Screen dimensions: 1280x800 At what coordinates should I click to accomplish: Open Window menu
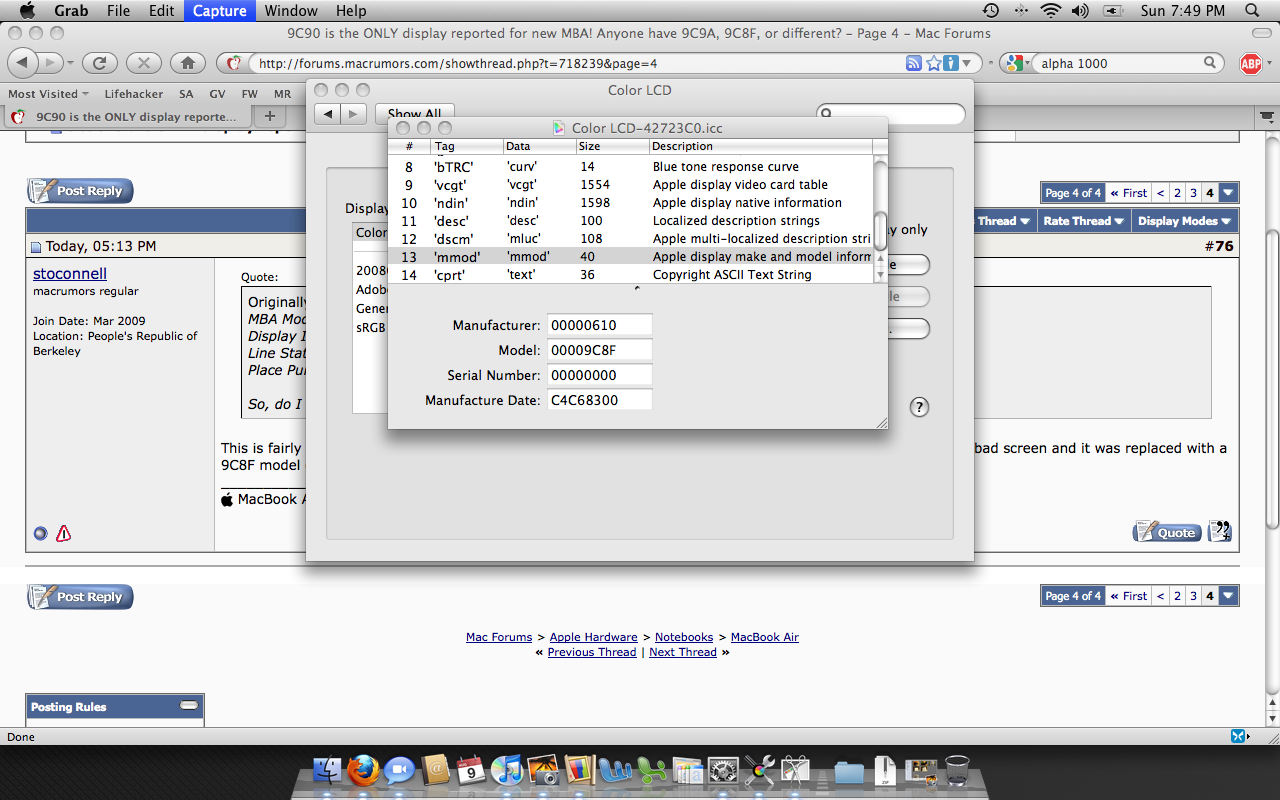pos(291,11)
